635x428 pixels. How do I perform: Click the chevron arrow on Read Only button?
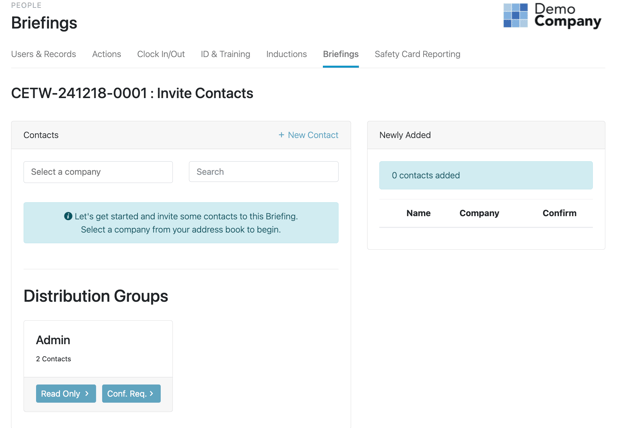click(x=87, y=394)
